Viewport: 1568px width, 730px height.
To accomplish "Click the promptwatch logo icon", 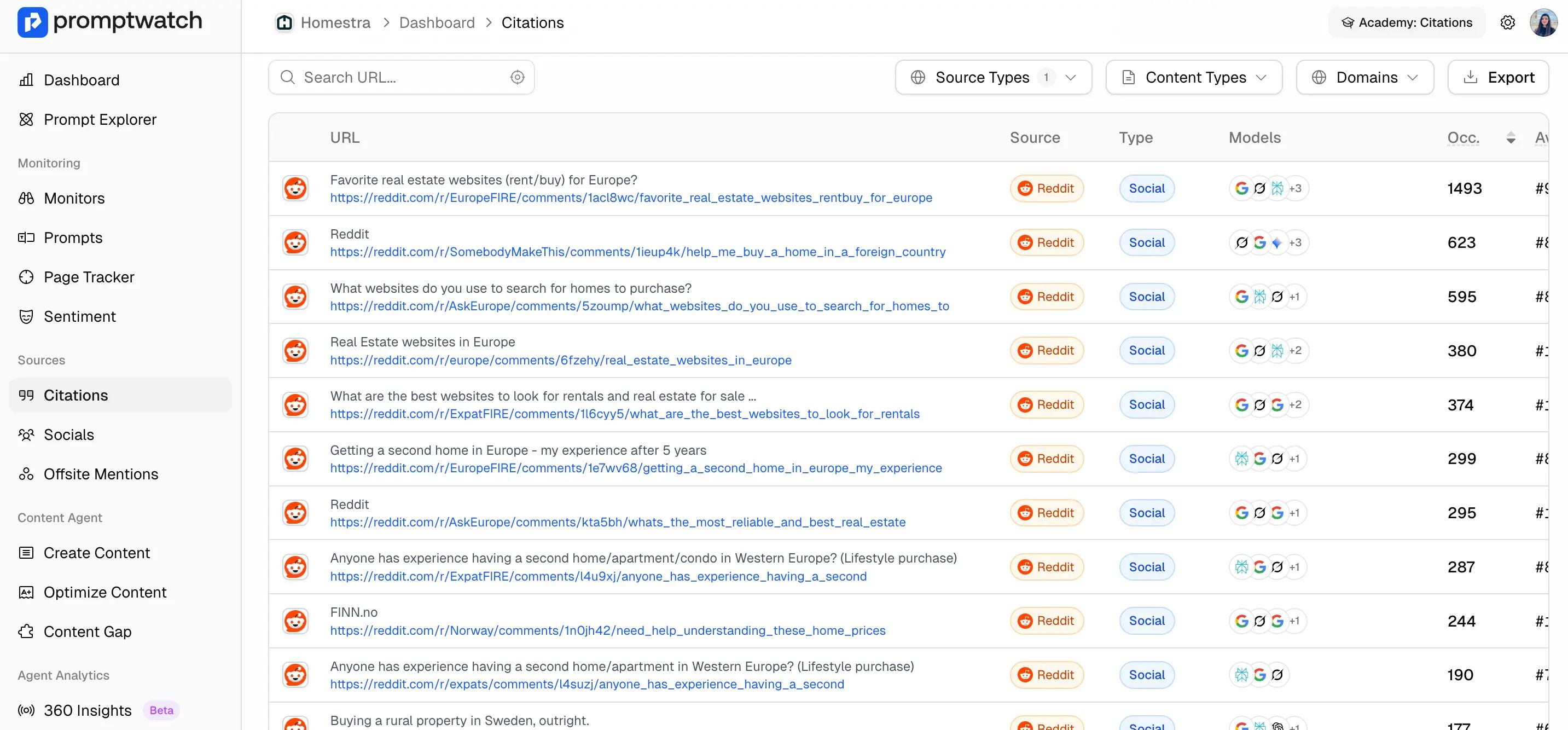I will [32, 22].
